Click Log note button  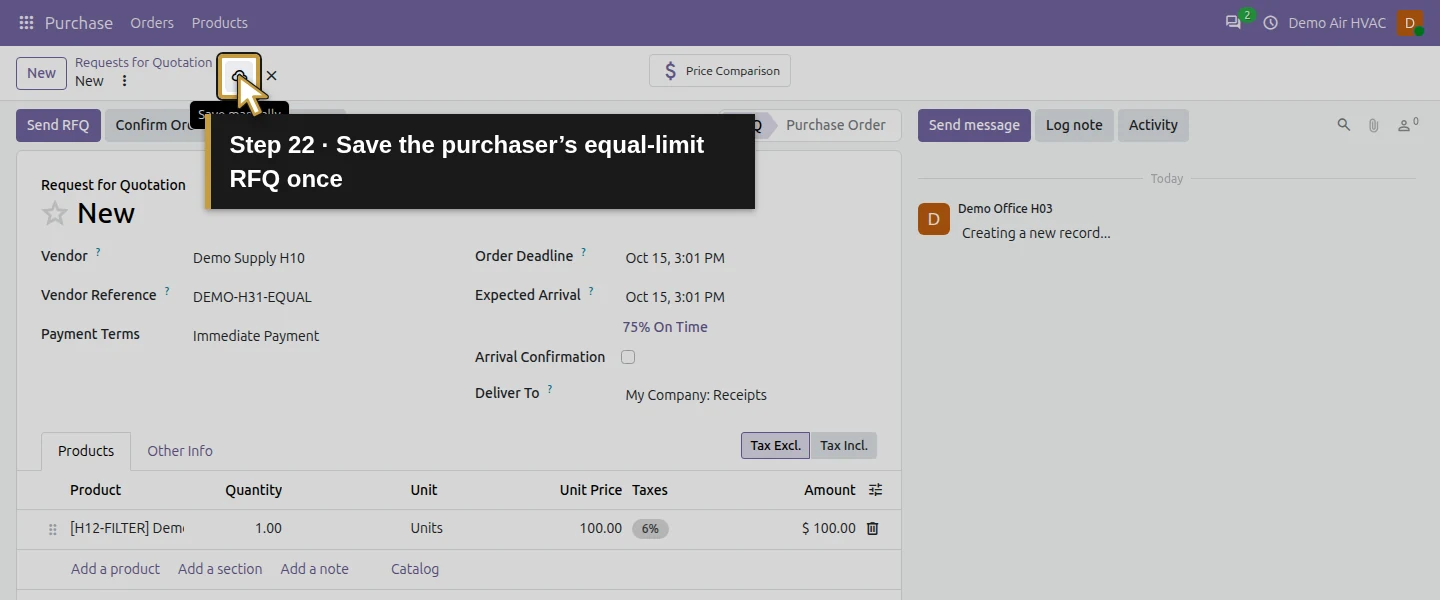1074,125
